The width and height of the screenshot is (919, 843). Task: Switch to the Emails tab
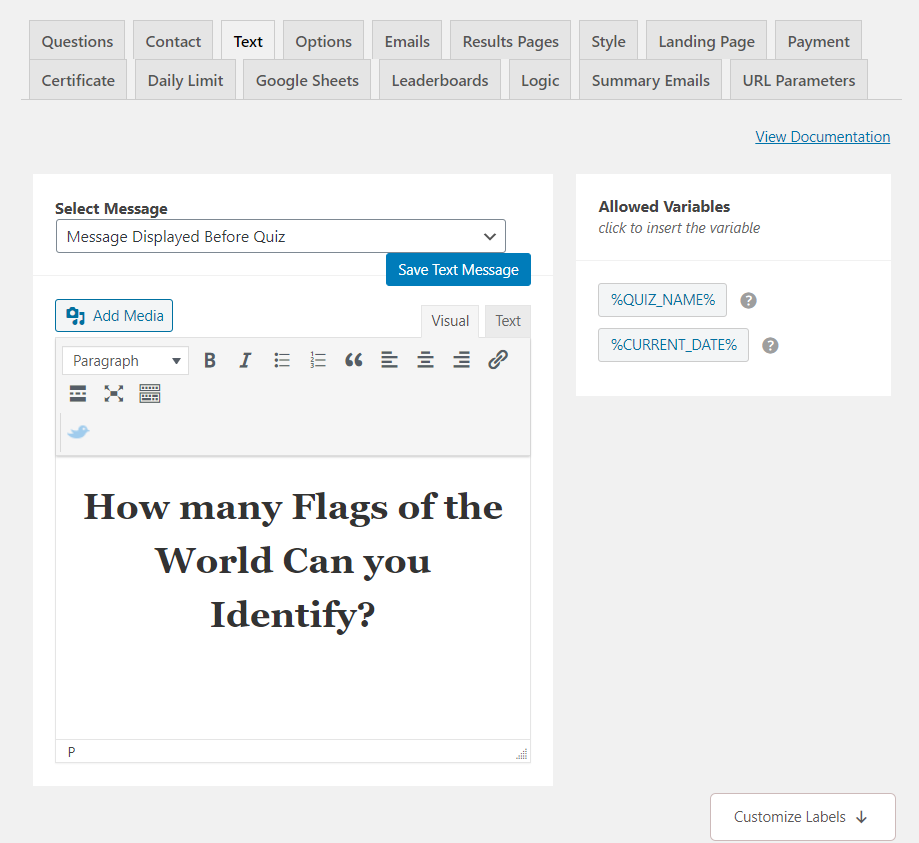pos(406,41)
